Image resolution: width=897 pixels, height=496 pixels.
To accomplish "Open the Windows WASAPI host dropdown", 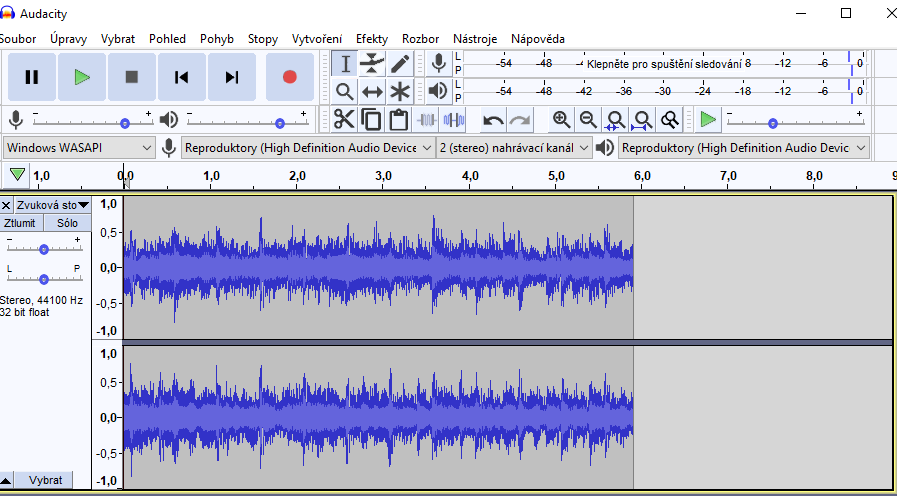I will pos(79,148).
